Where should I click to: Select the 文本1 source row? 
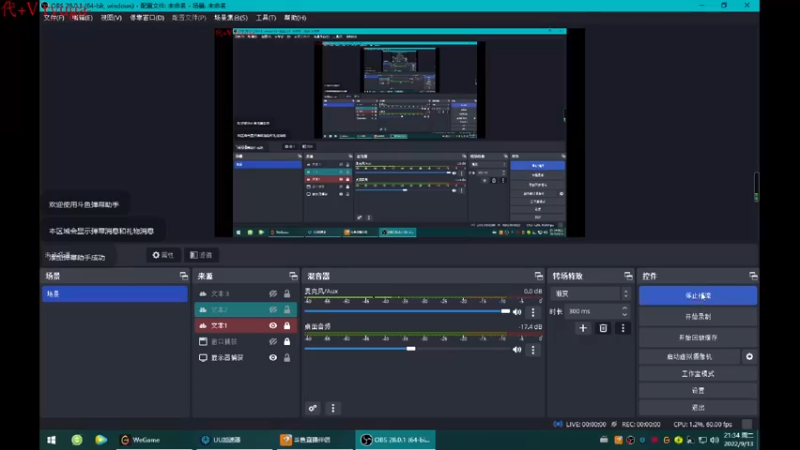click(245, 326)
